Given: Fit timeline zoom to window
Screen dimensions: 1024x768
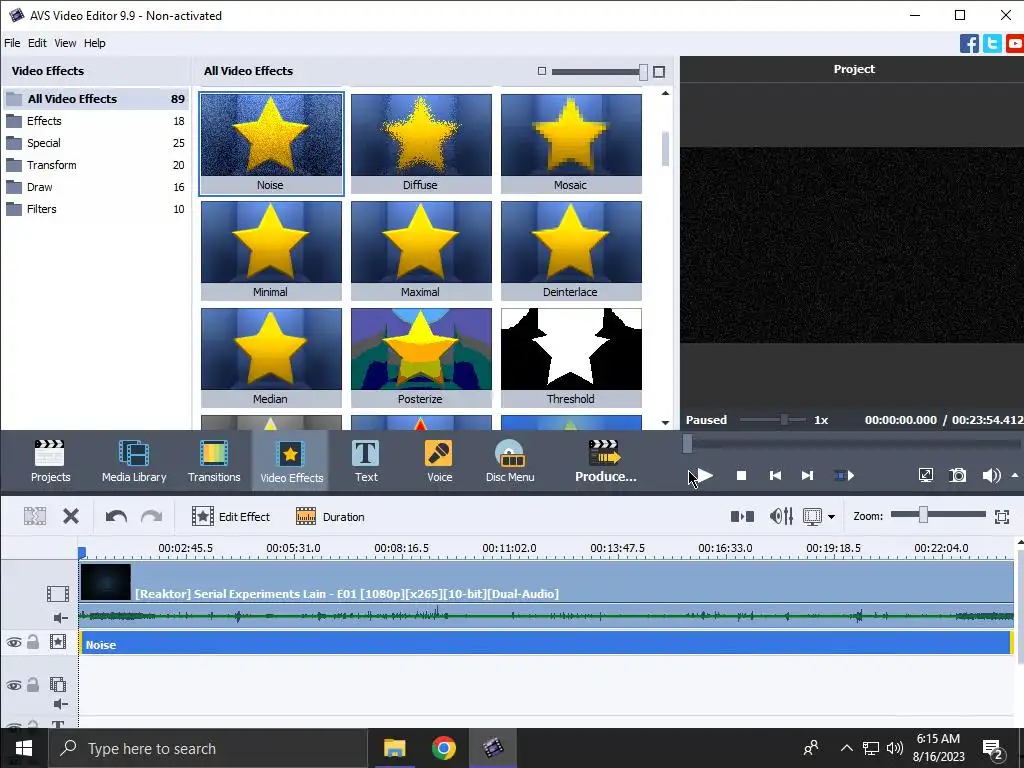Looking at the screenshot, I should pos(1002,517).
